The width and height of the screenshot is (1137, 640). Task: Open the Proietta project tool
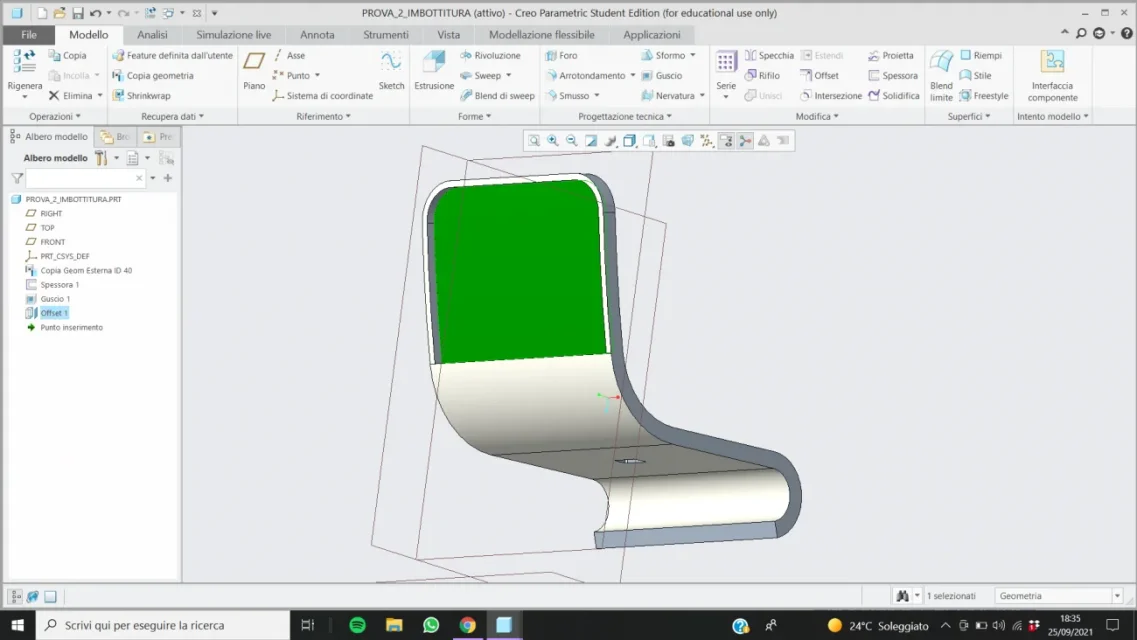tap(890, 55)
